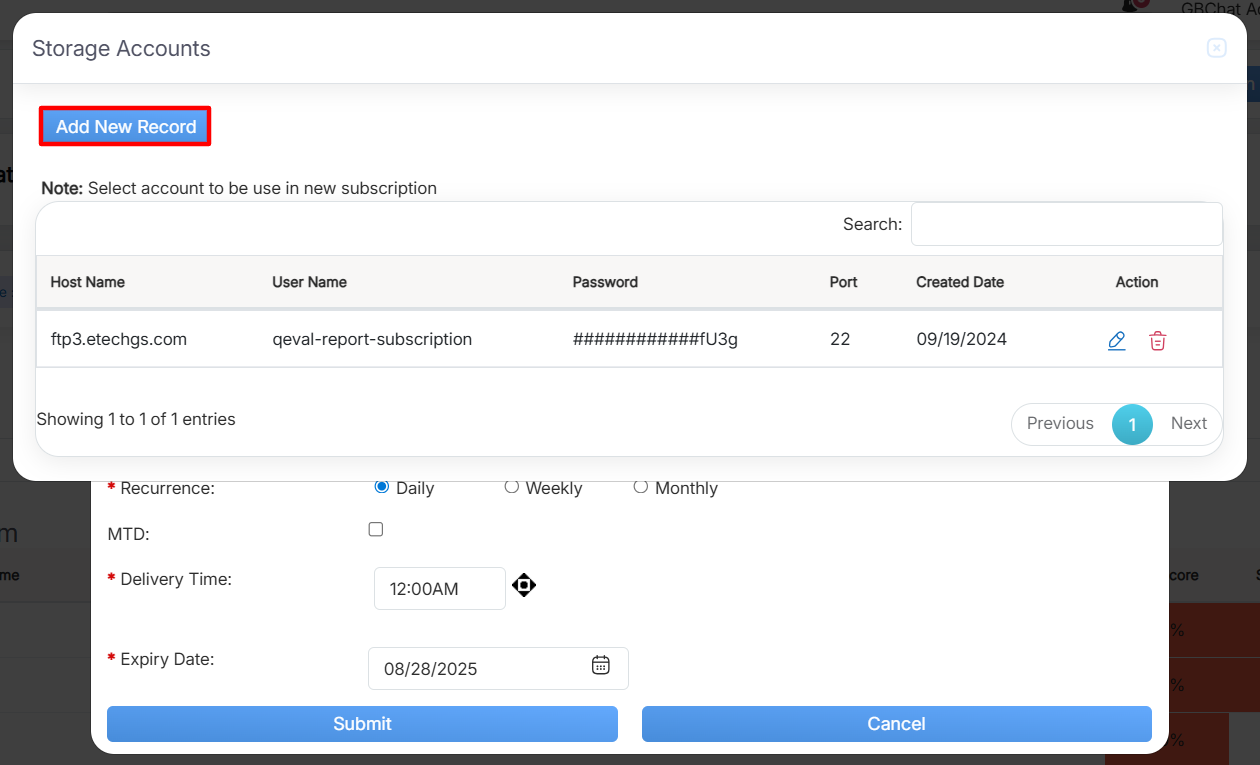
Task: Tick the MTD checkbox
Action: 376,529
